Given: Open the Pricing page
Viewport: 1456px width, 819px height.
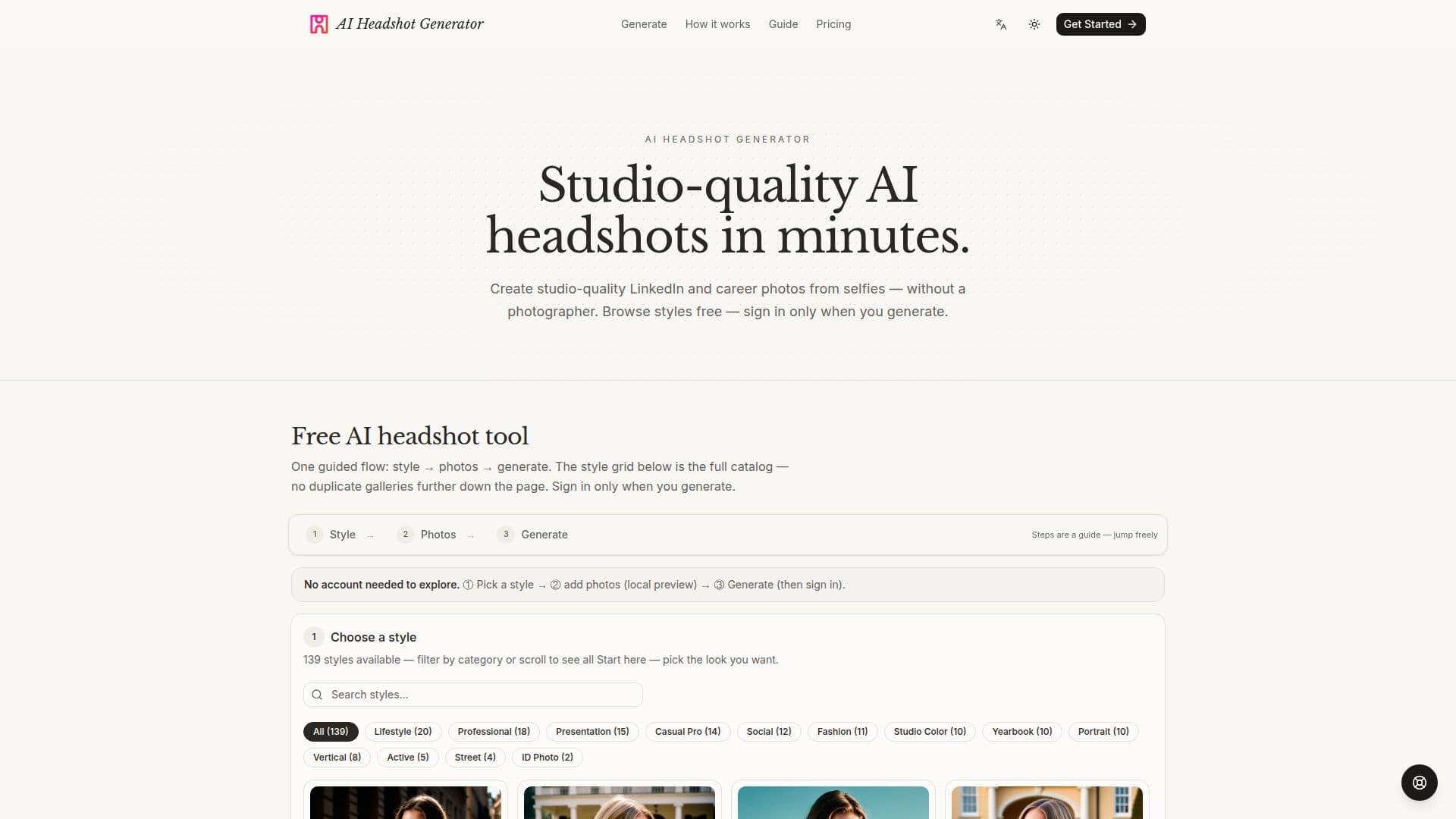Looking at the screenshot, I should pyautogui.click(x=833, y=24).
